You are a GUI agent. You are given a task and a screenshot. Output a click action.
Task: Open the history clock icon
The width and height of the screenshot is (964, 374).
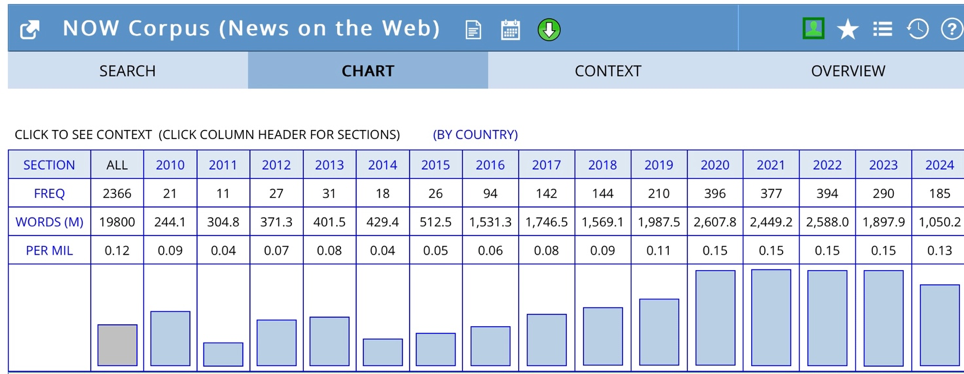tap(917, 29)
